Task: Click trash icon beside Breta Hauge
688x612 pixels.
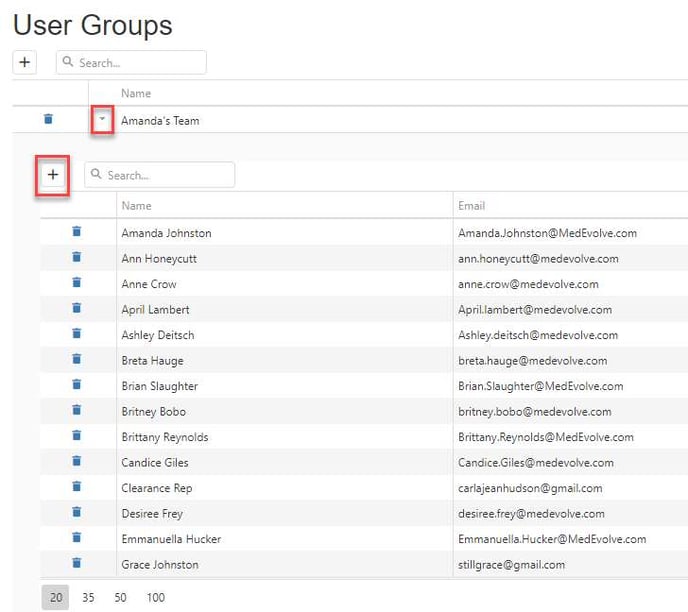Action: 77,360
